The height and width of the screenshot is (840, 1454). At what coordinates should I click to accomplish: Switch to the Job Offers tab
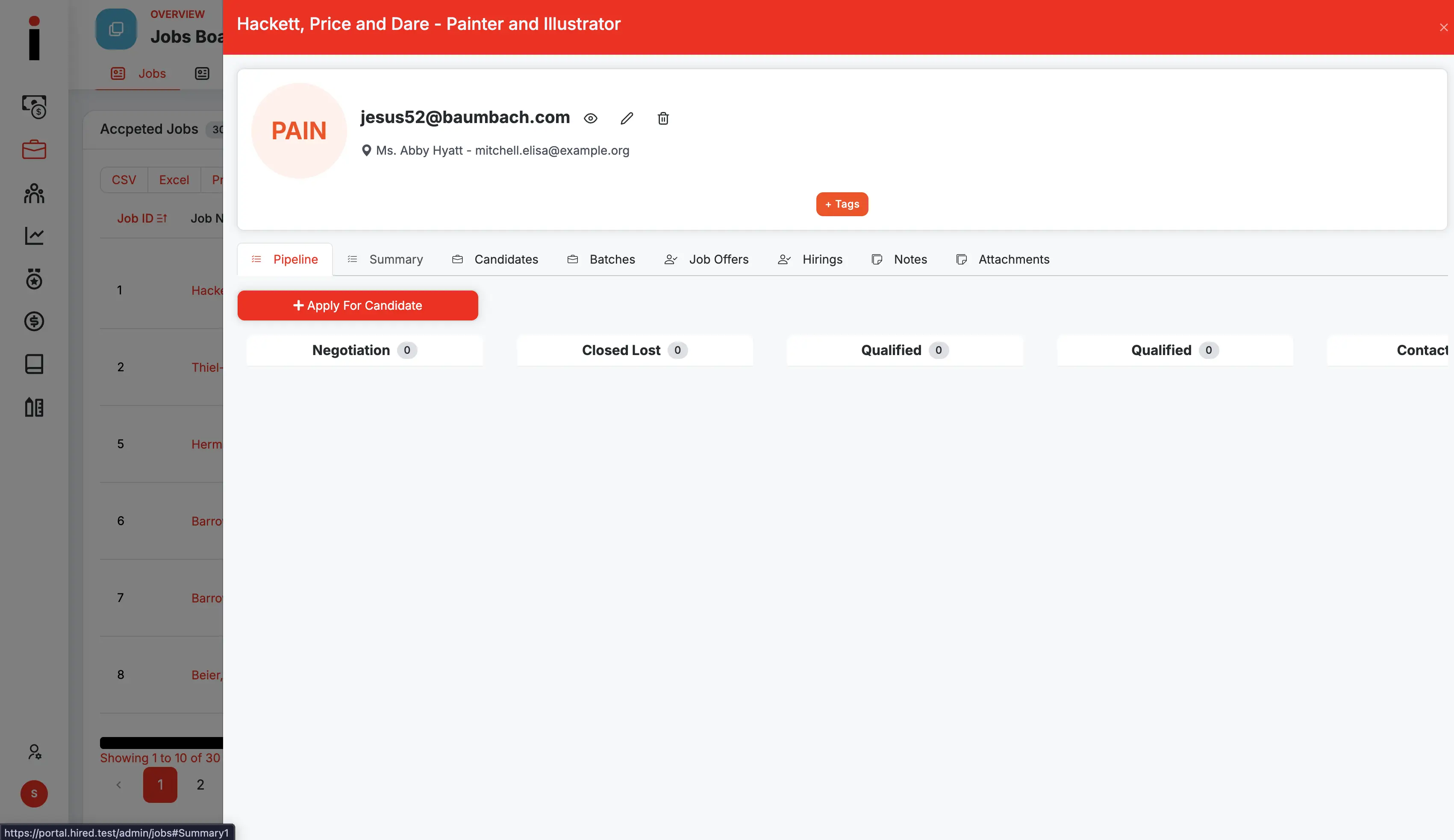tap(706, 260)
